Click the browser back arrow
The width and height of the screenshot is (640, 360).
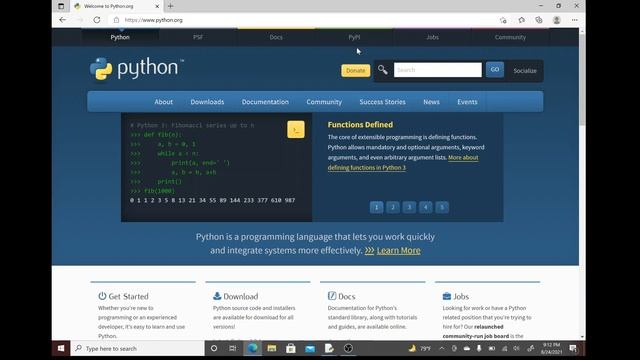(x=62, y=20)
